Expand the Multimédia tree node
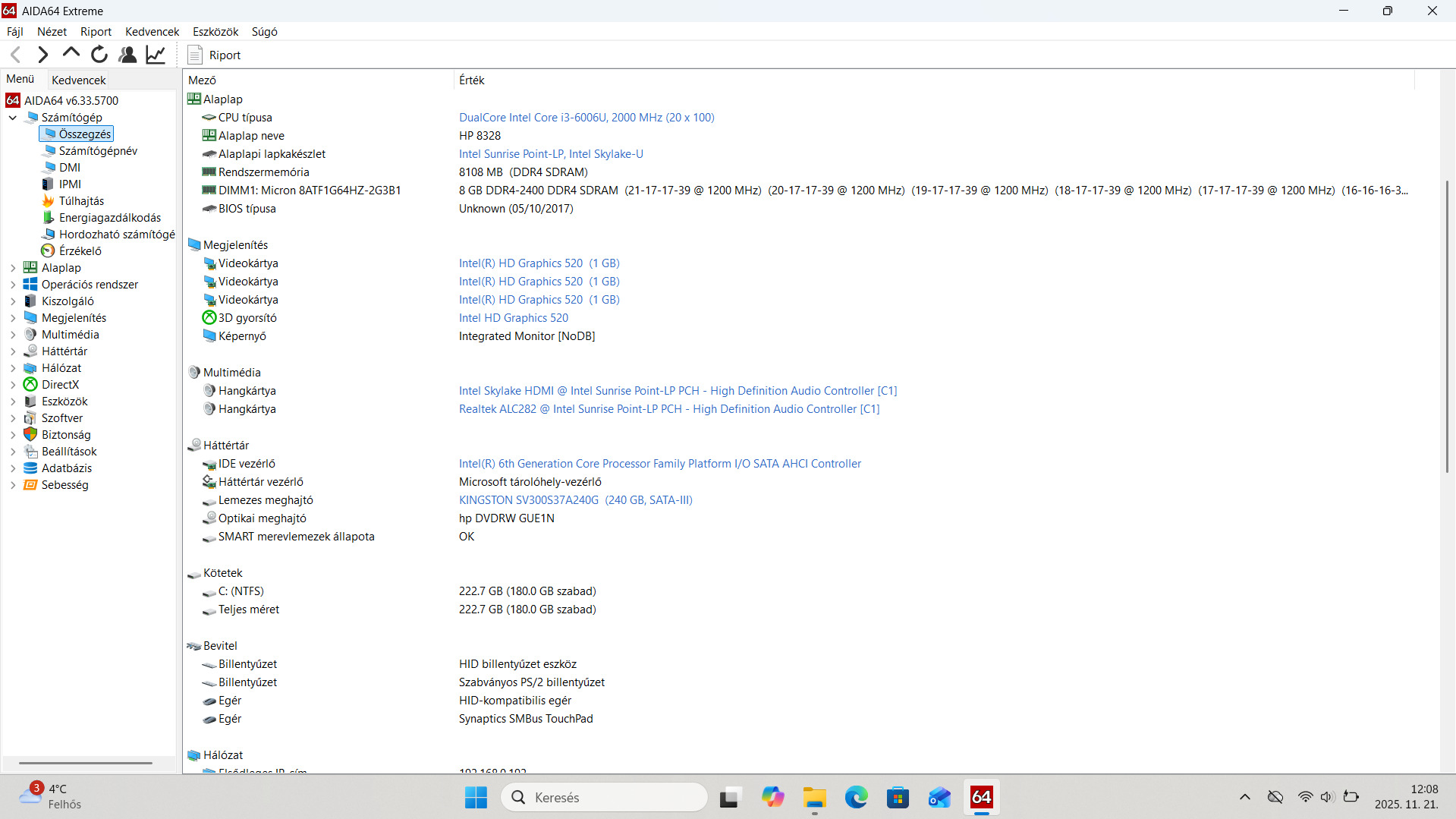 [13, 335]
